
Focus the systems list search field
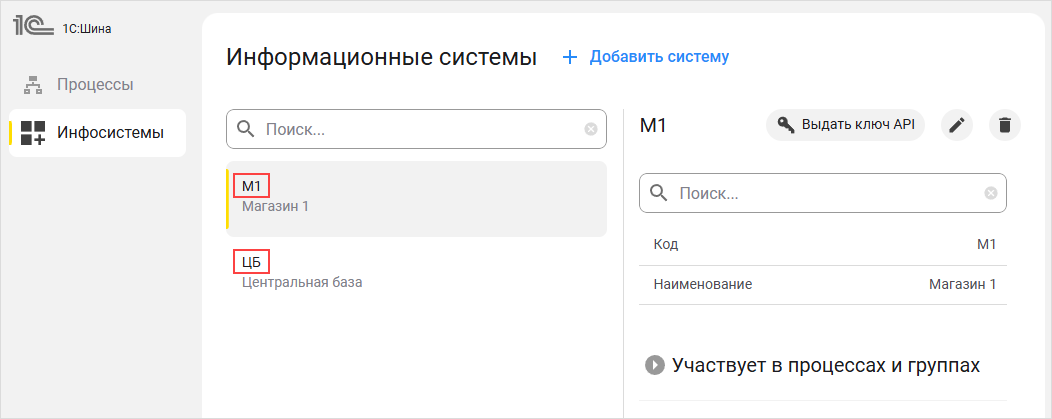[420, 129]
